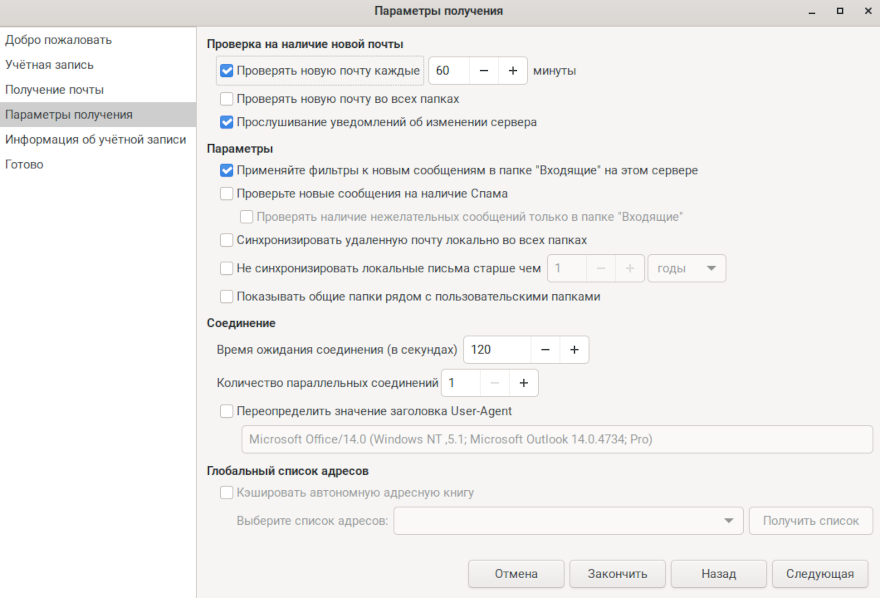
Task: Expand the Выберите список адресов combo box
Action: tap(569, 521)
